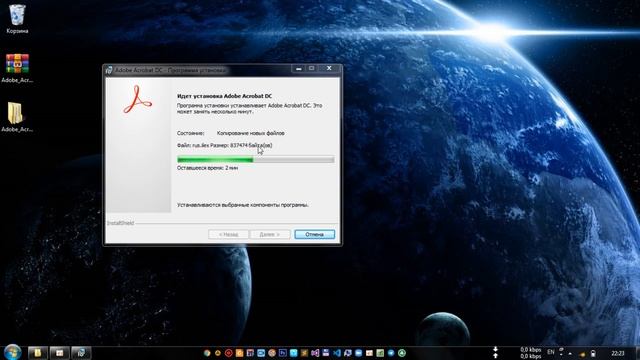
Task: Click the installer icon in dialog title bar
Action: click(x=109, y=70)
